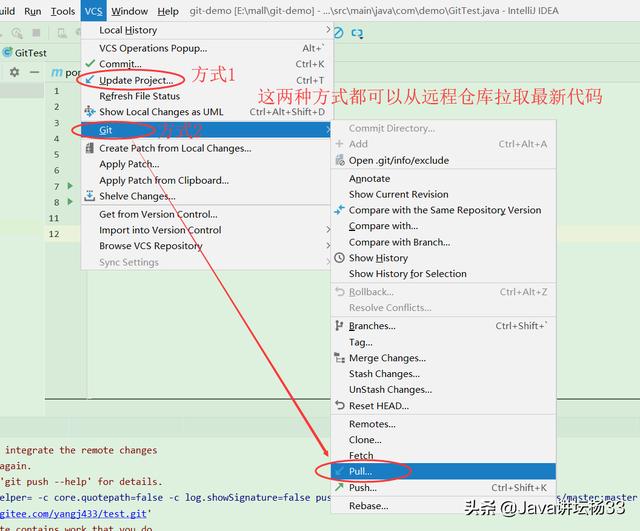Click the settings gear icon
The width and height of the screenshot is (640, 531).
pos(14,72)
